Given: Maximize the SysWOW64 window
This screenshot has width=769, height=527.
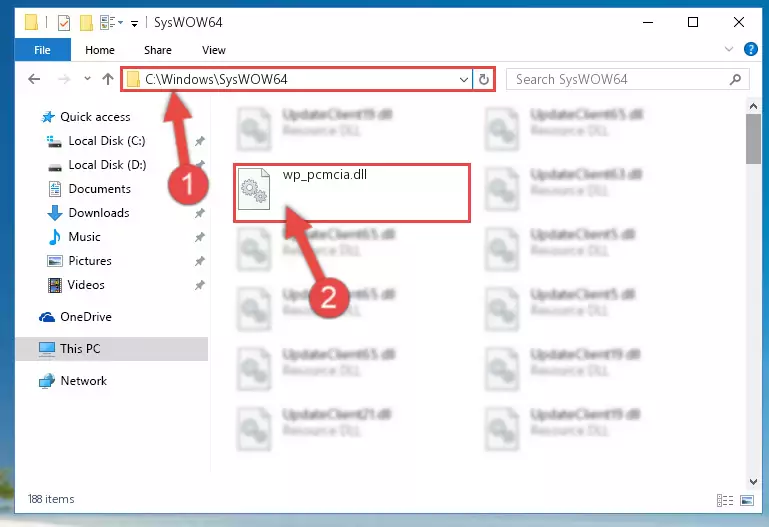Looking at the screenshot, I should (x=692, y=22).
